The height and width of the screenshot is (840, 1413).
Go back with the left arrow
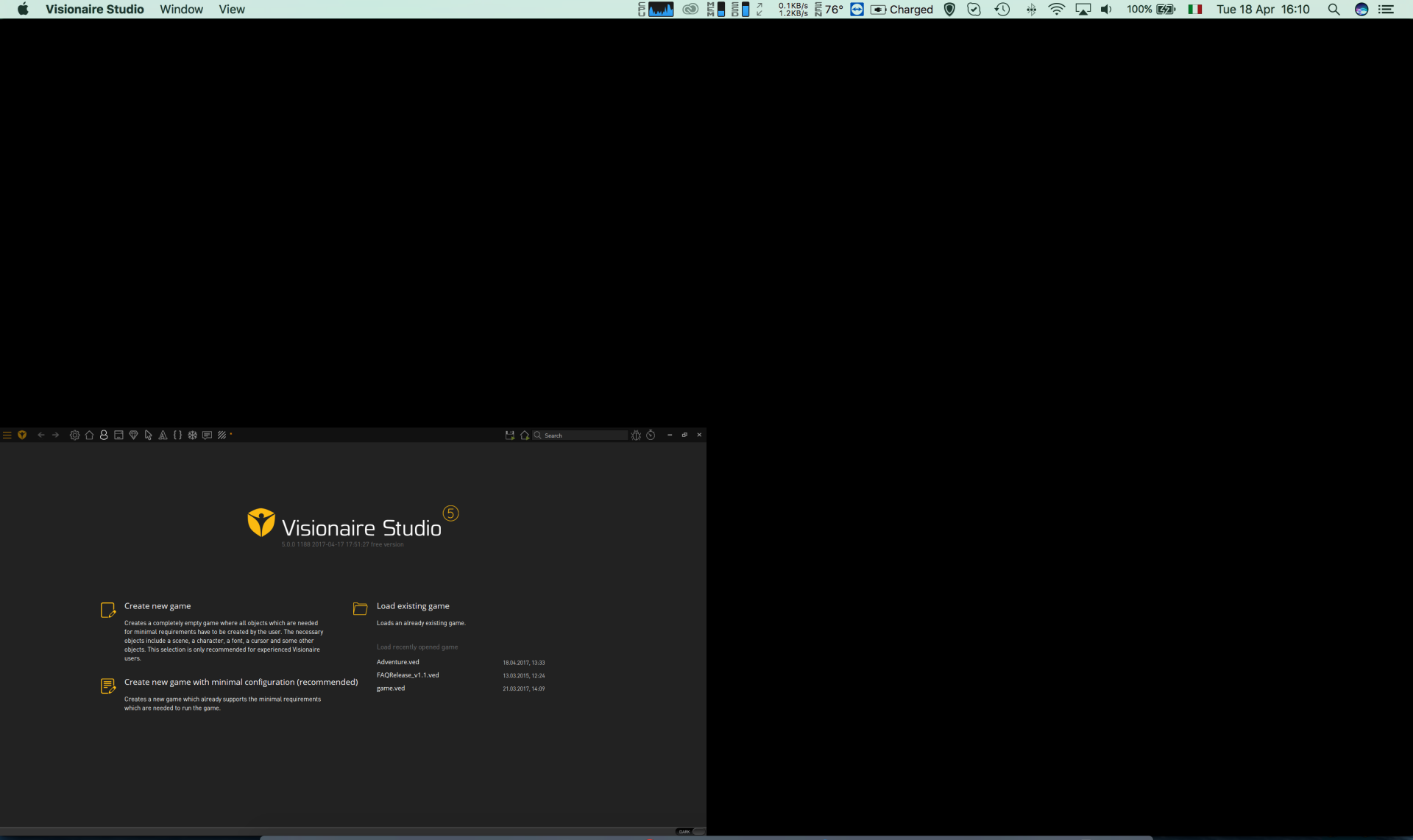coord(41,435)
